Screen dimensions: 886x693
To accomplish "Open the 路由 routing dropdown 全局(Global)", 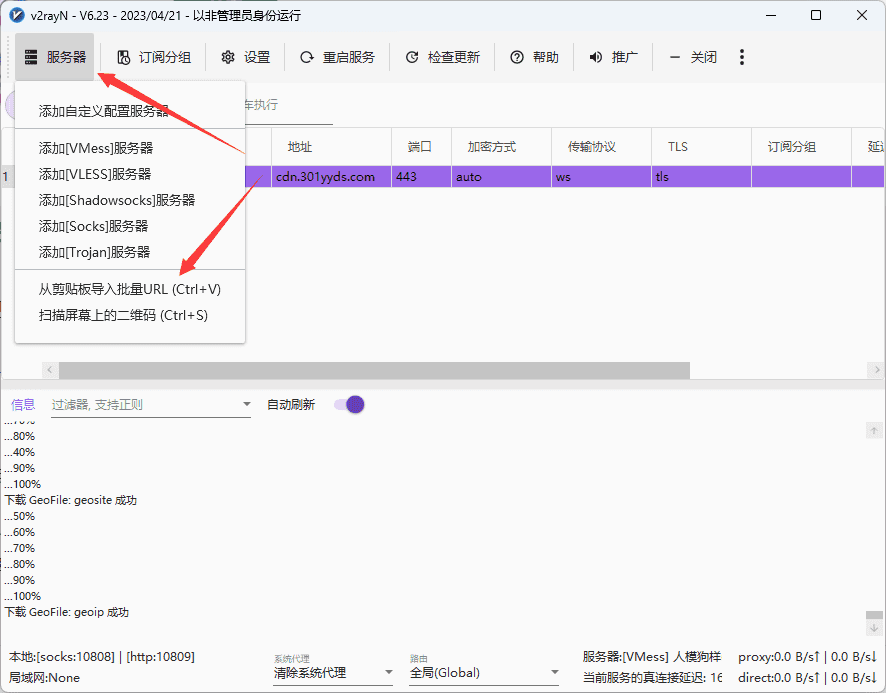I will tap(484, 673).
